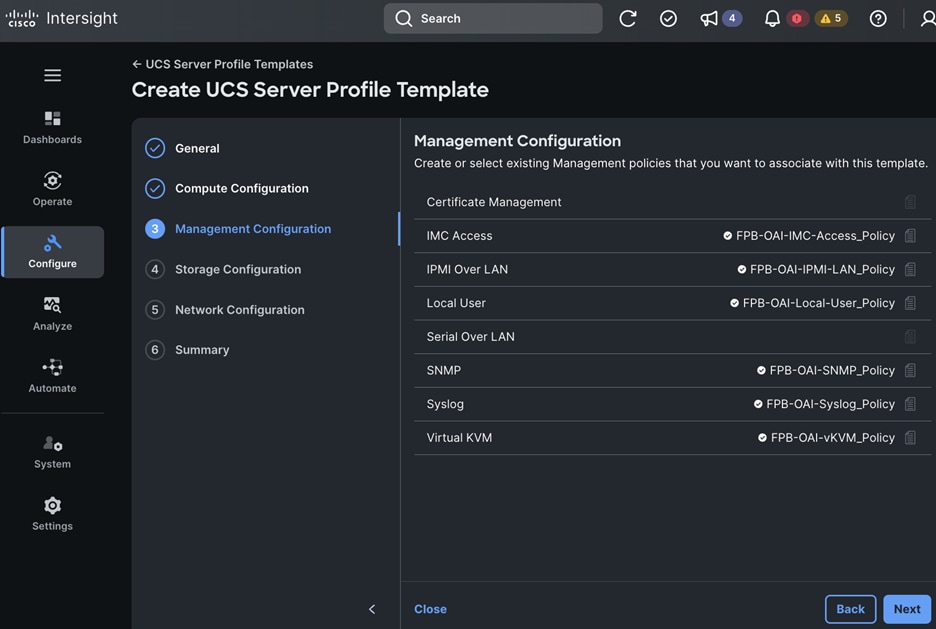Select policy icon for Local User
This screenshot has height=629, width=936.
910,303
